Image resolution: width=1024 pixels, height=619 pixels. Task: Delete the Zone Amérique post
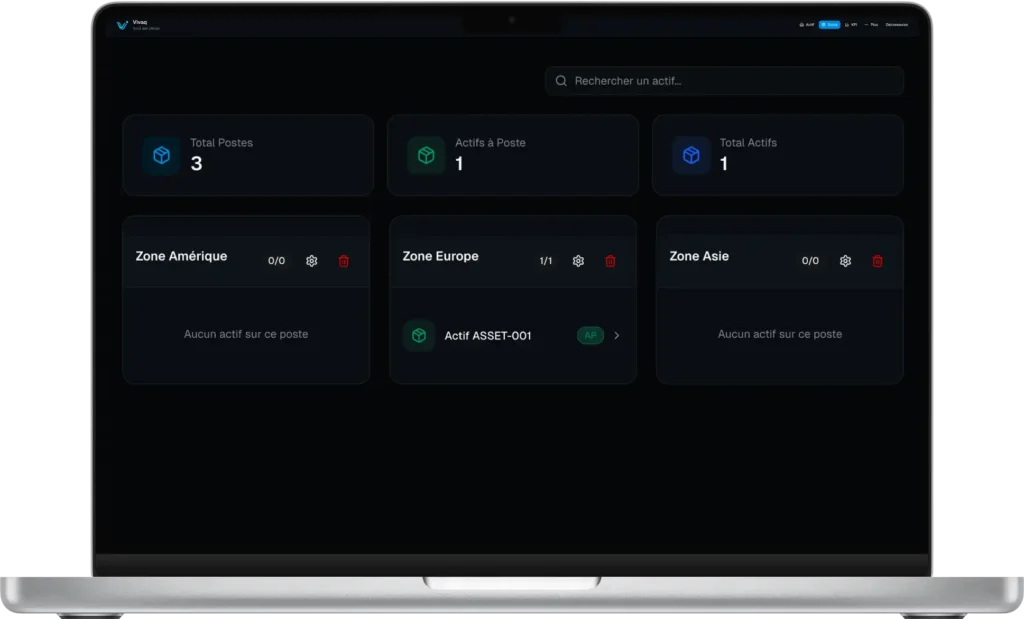(x=344, y=261)
